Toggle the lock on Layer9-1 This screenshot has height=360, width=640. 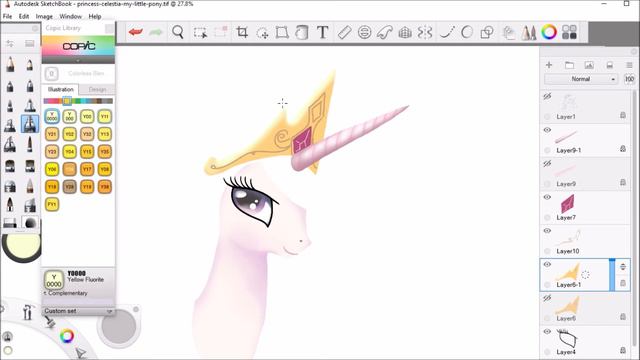click(x=622, y=149)
